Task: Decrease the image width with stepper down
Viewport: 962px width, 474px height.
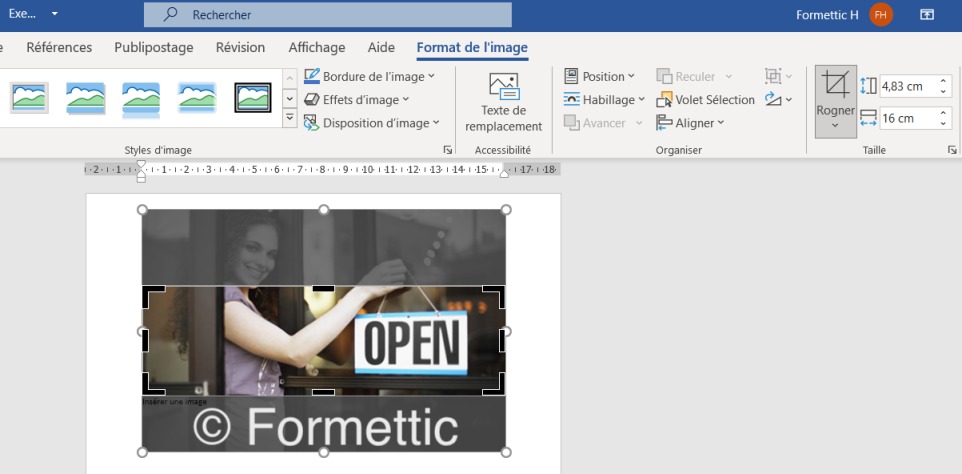Action: [x=944, y=124]
